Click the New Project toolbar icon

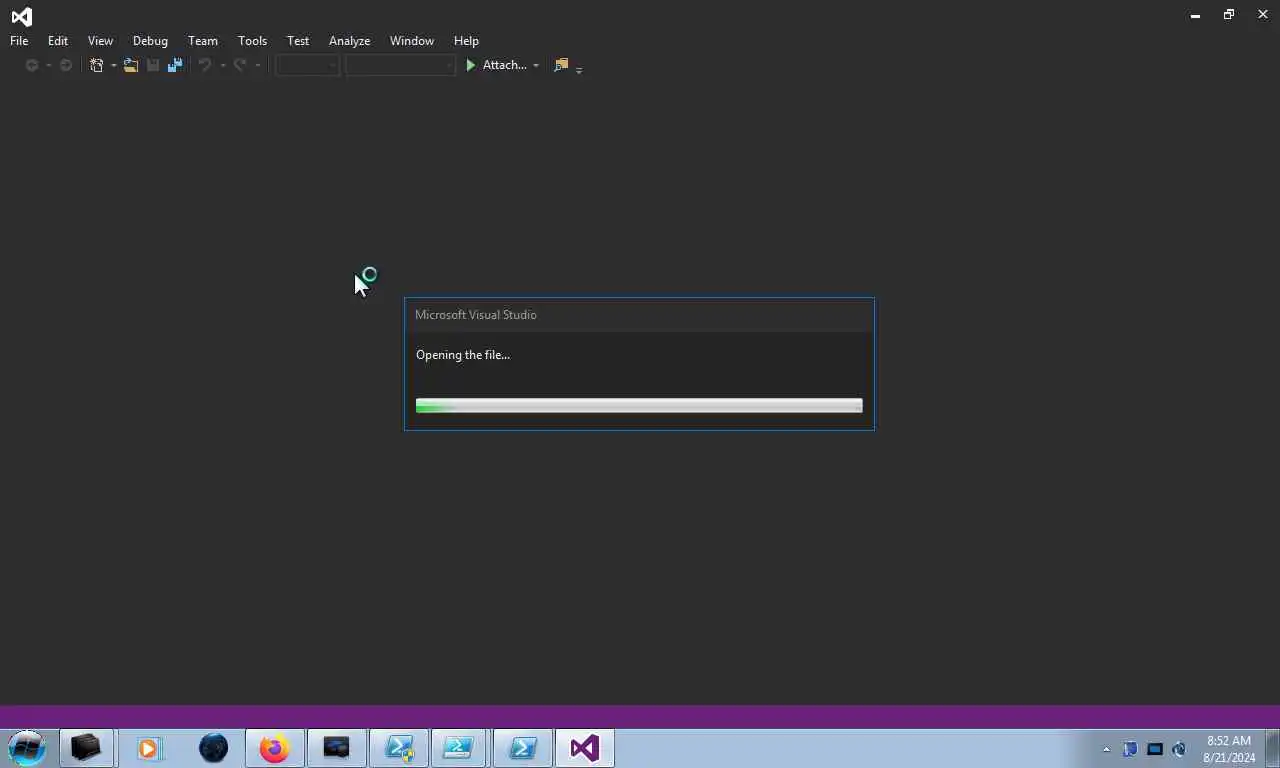pos(96,65)
